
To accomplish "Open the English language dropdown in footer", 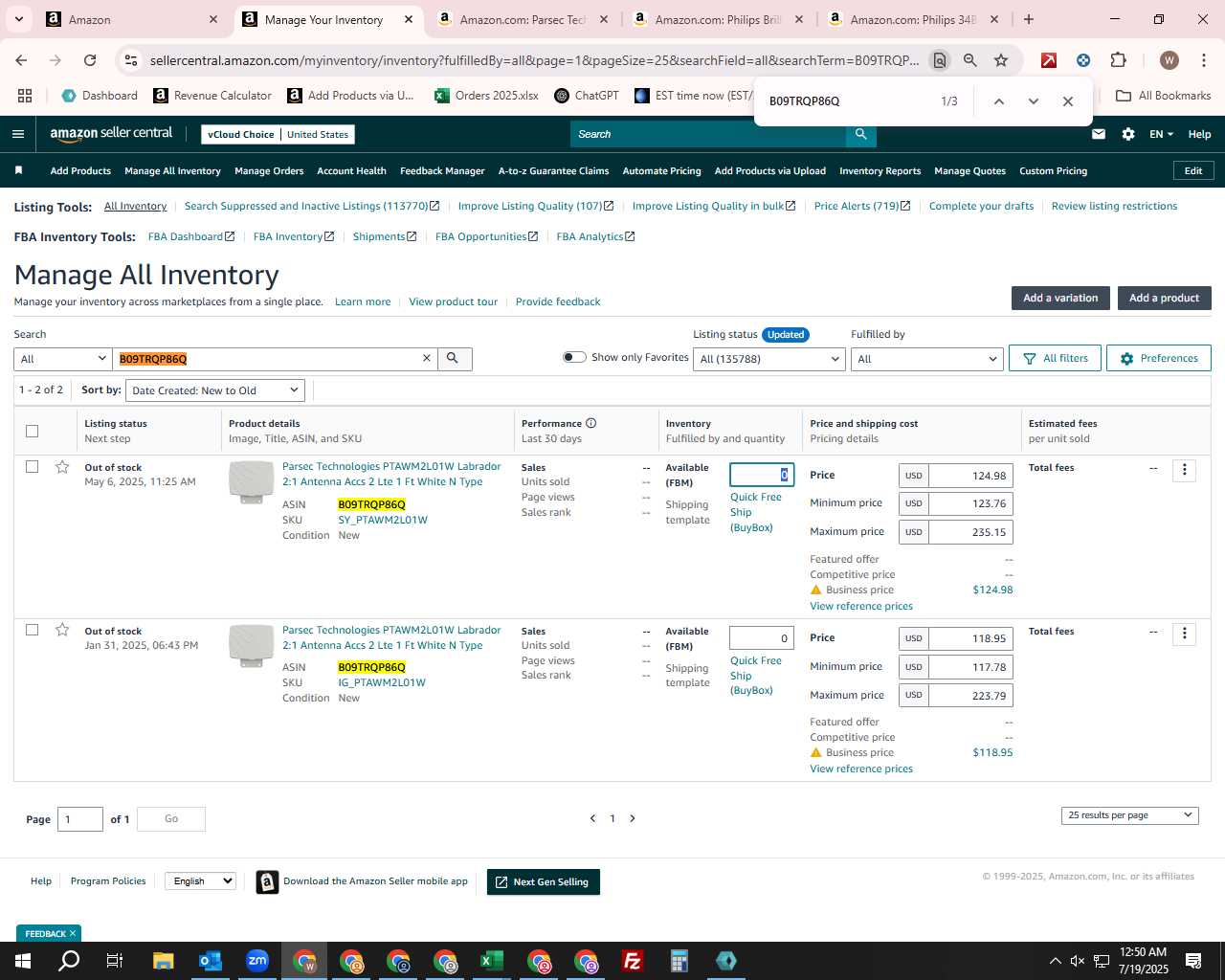I will click(x=200, y=880).
